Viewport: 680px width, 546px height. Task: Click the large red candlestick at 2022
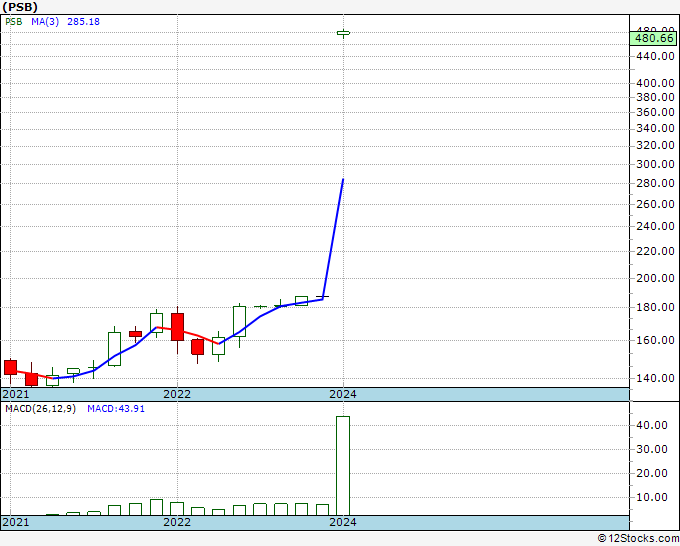pyautogui.click(x=177, y=327)
